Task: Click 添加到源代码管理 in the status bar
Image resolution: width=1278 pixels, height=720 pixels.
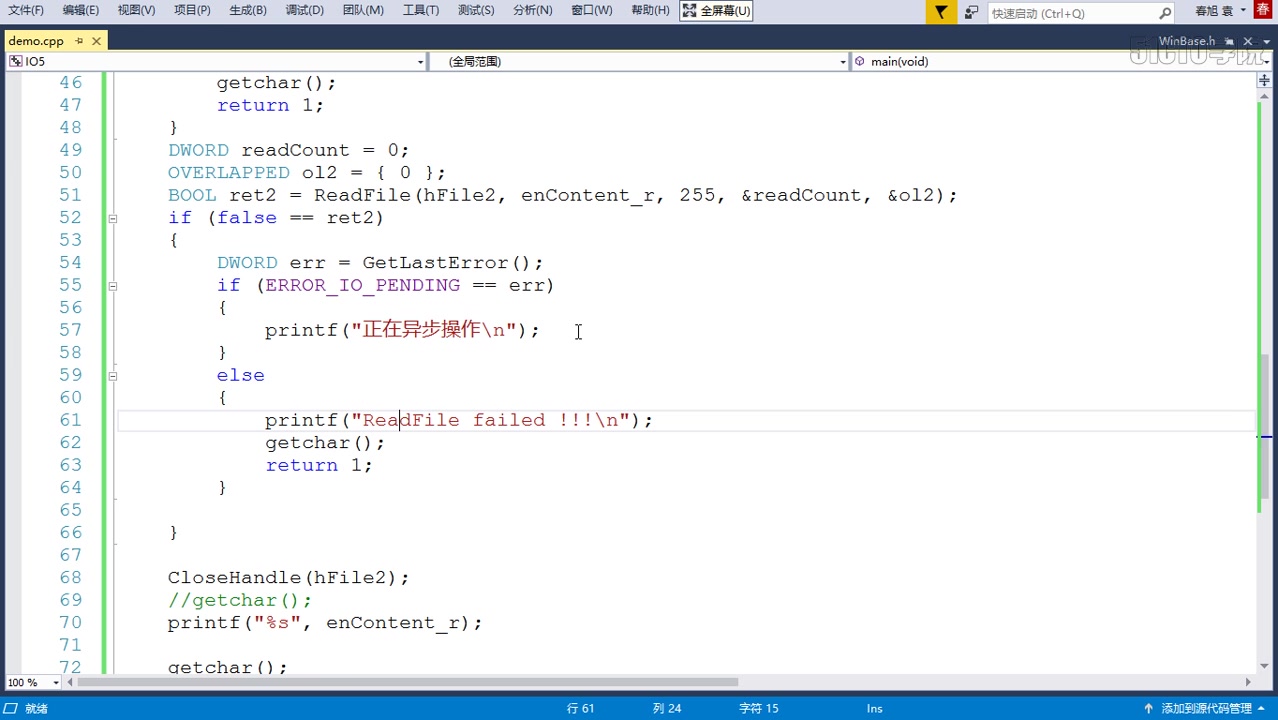Action: pos(1208,708)
